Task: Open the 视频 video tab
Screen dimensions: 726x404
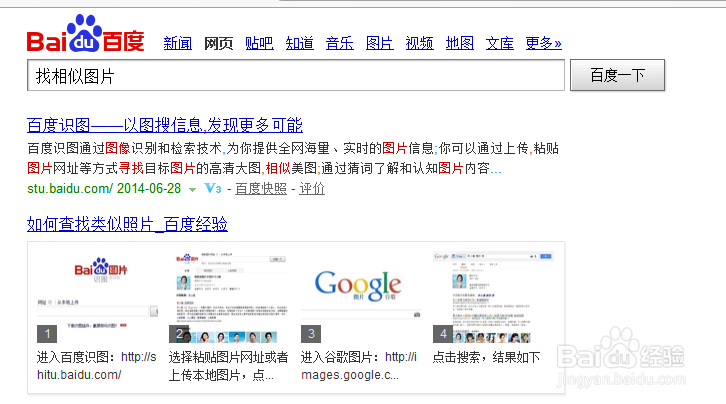Action: pyautogui.click(x=419, y=44)
